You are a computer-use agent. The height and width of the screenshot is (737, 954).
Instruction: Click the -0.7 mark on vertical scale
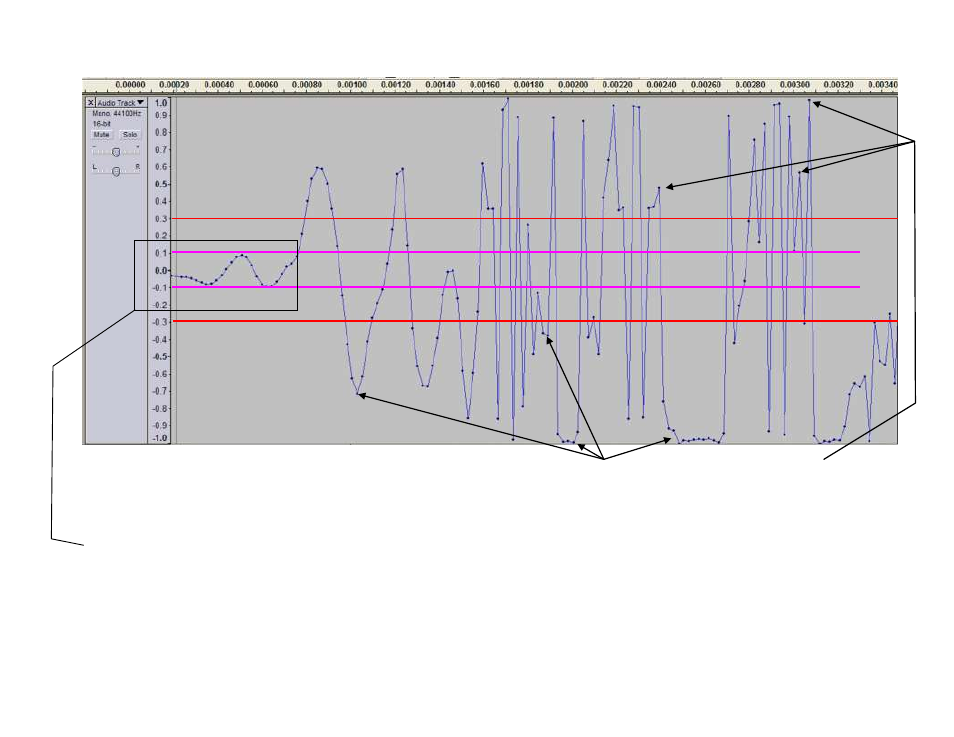pyautogui.click(x=159, y=391)
